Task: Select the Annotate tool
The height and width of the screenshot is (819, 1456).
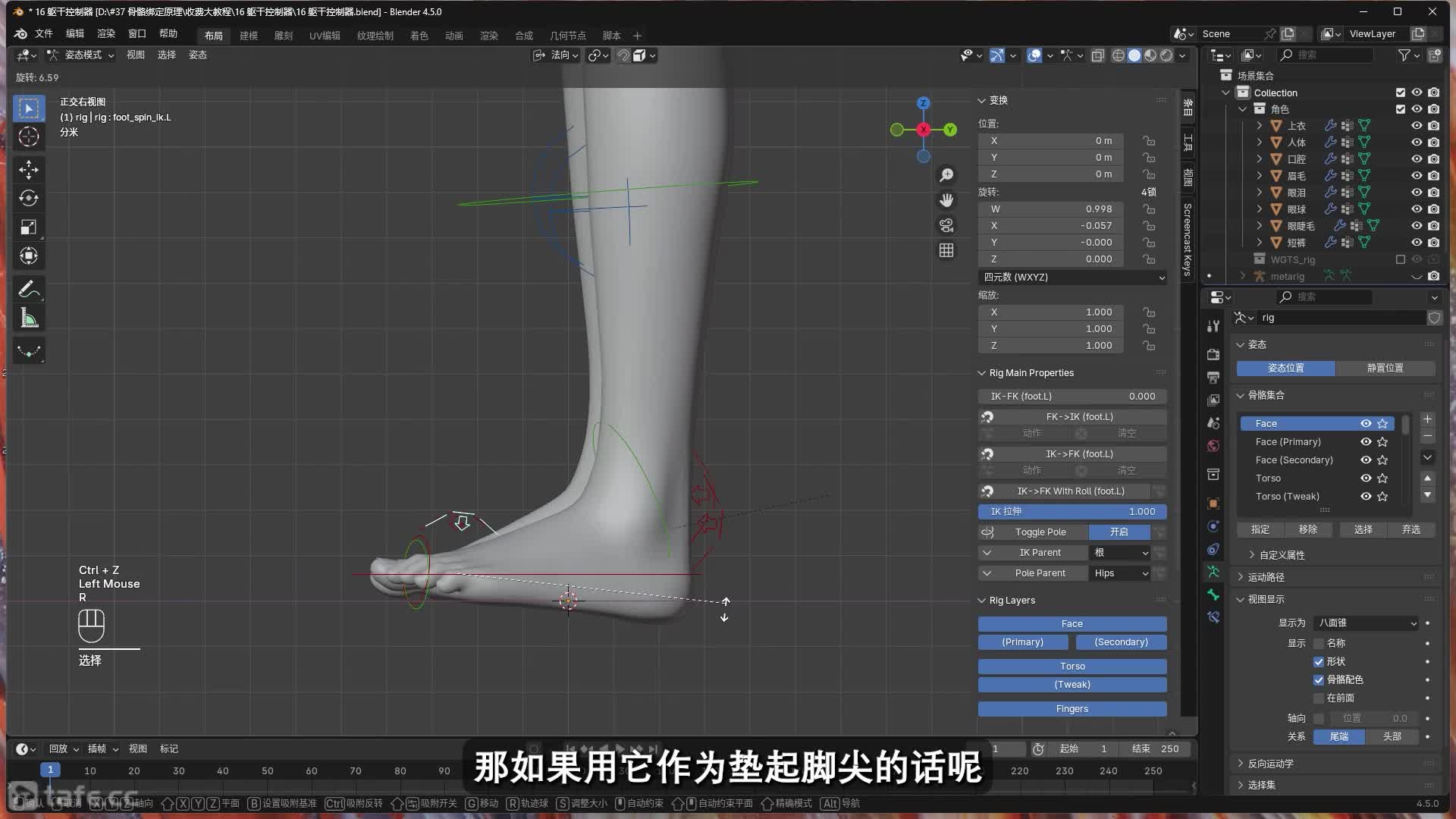Action: pos(29,290)
